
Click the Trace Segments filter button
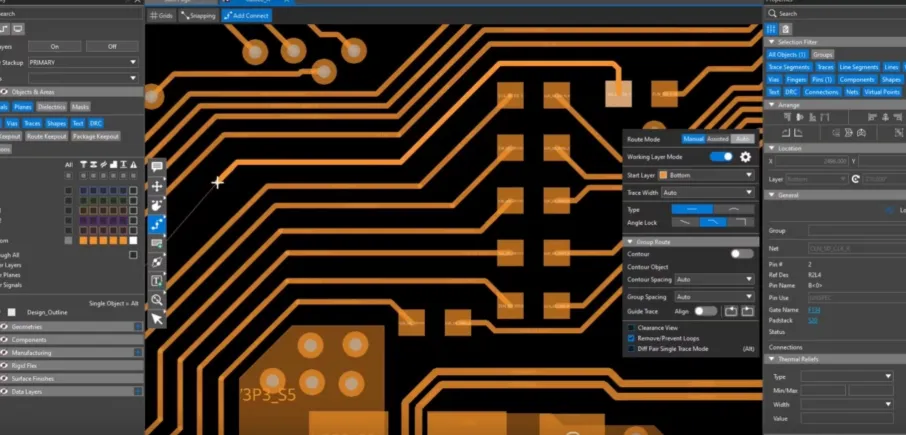coord(789,67)
